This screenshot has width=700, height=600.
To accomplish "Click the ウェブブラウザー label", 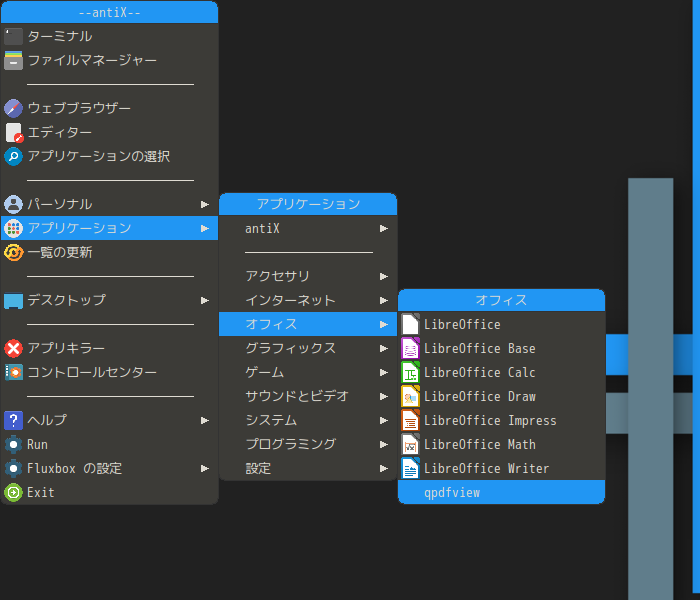I will coord(79,108).
